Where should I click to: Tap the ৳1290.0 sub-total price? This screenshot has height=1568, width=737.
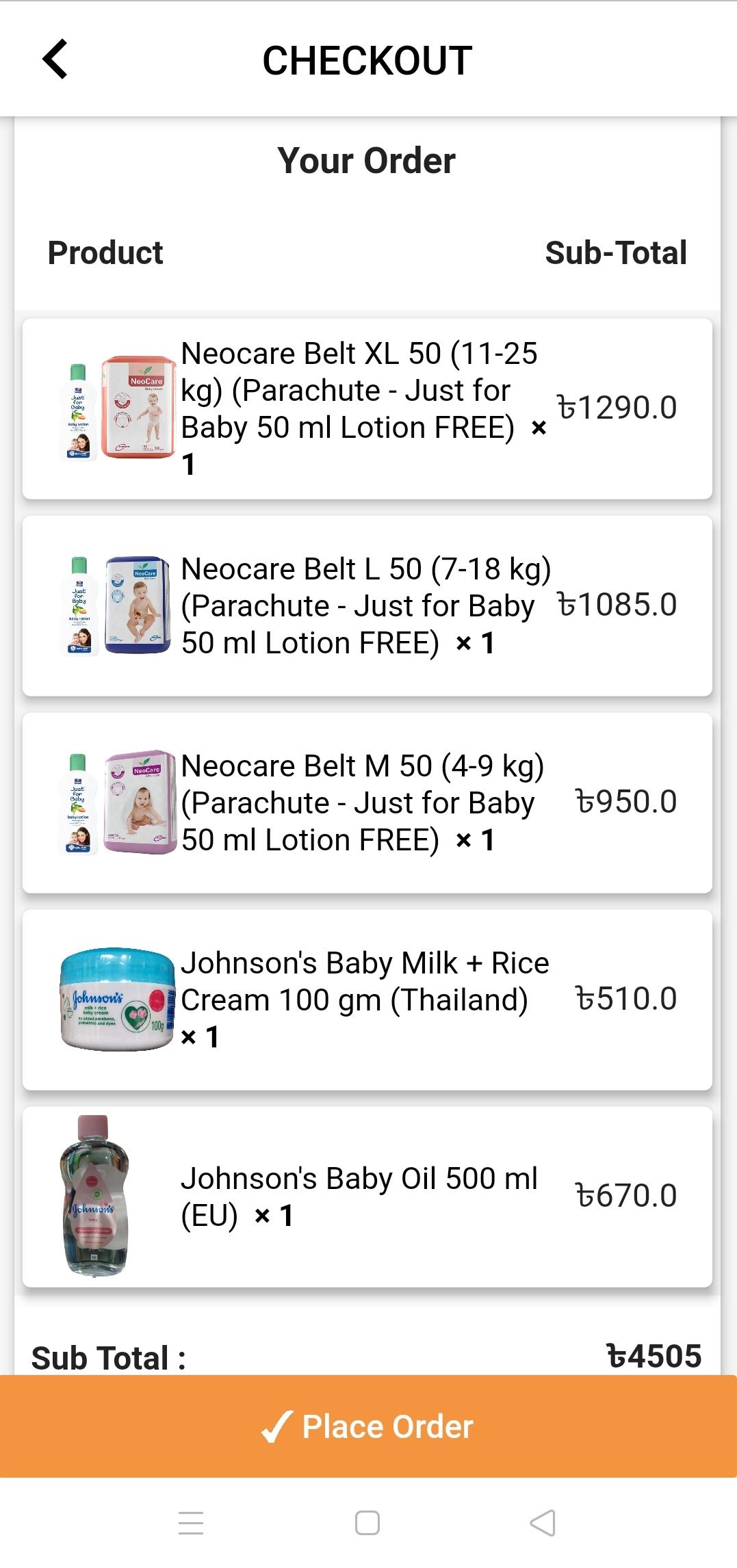pyautogui.click(x=617, y=408)
